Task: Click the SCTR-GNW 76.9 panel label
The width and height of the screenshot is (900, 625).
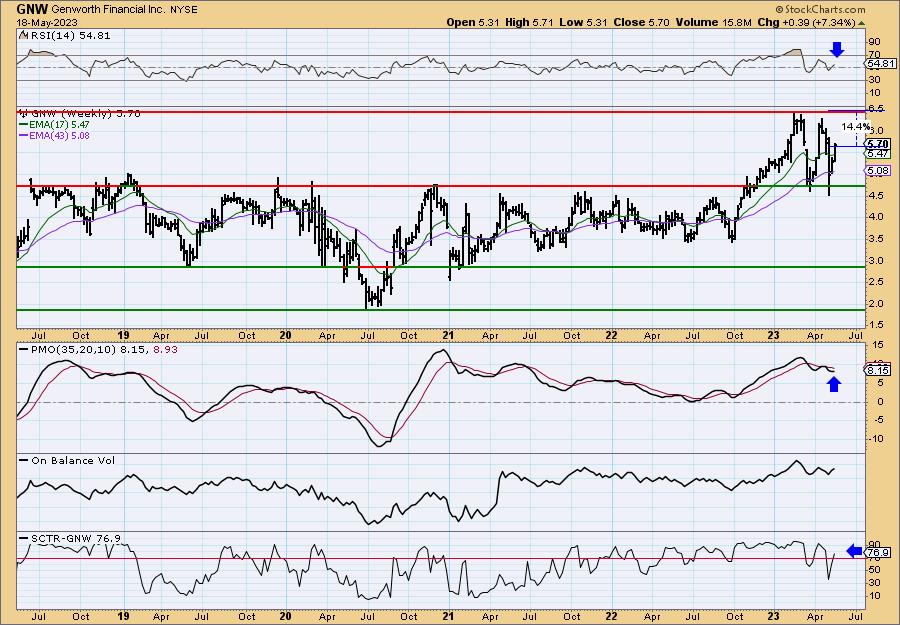Action: point(70,538)
